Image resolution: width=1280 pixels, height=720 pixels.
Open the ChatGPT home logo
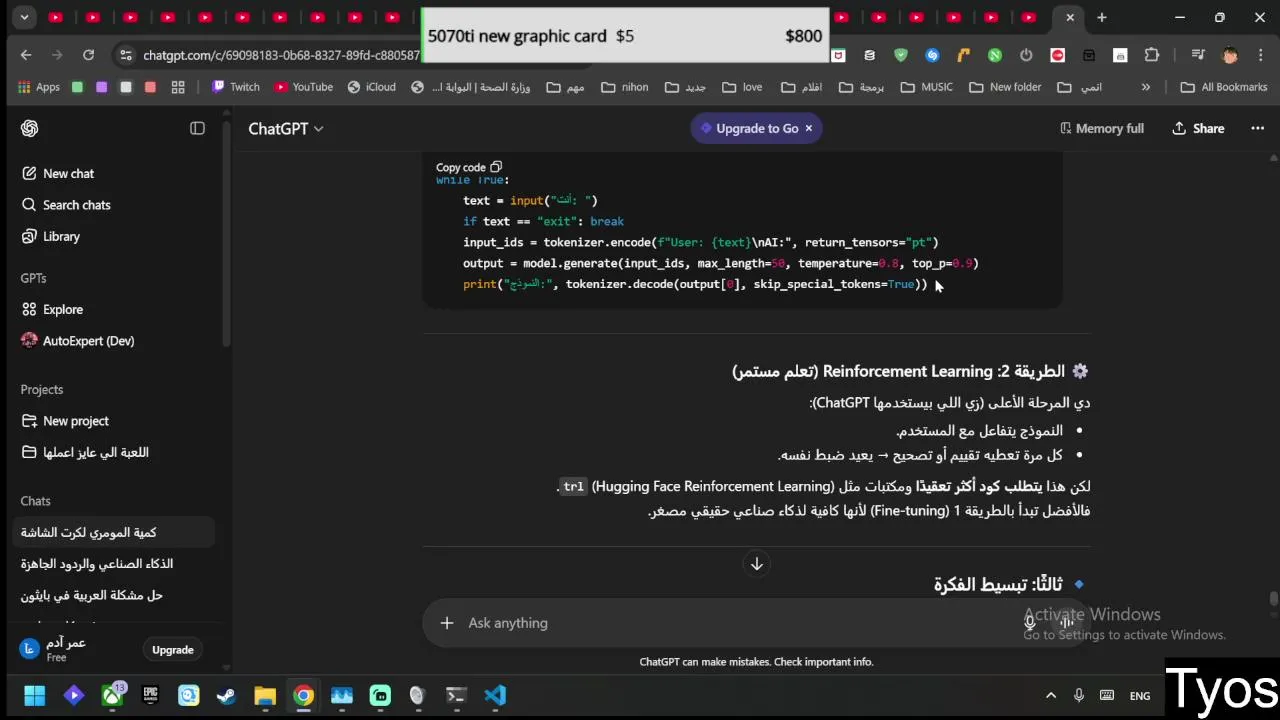(30, 128)
